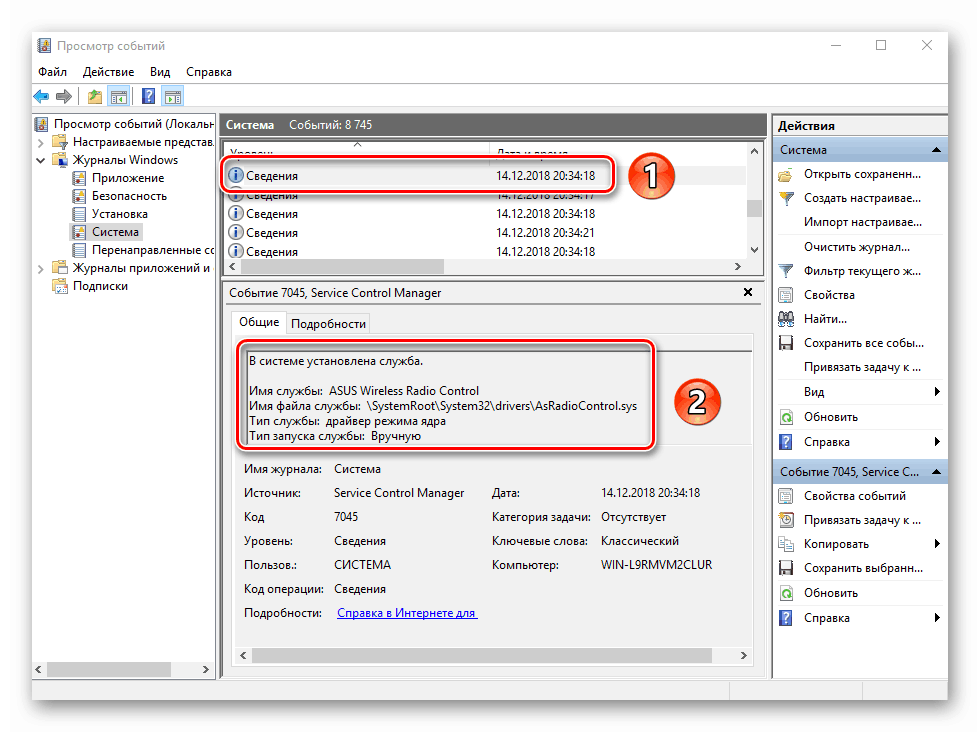Click the Forward arrow toolbar icon
The width and height of the screenshot is (980, 732).
tap(64, 96)
